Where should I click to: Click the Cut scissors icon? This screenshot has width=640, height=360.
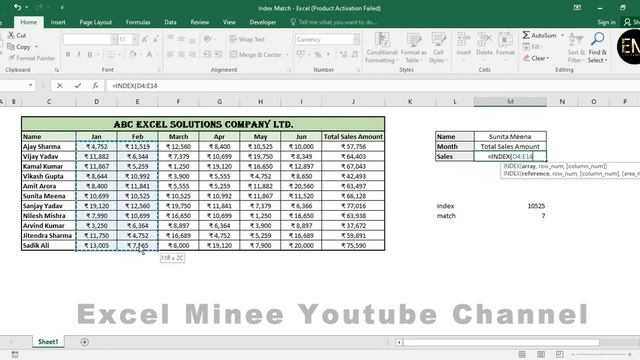tap(11, 36)
